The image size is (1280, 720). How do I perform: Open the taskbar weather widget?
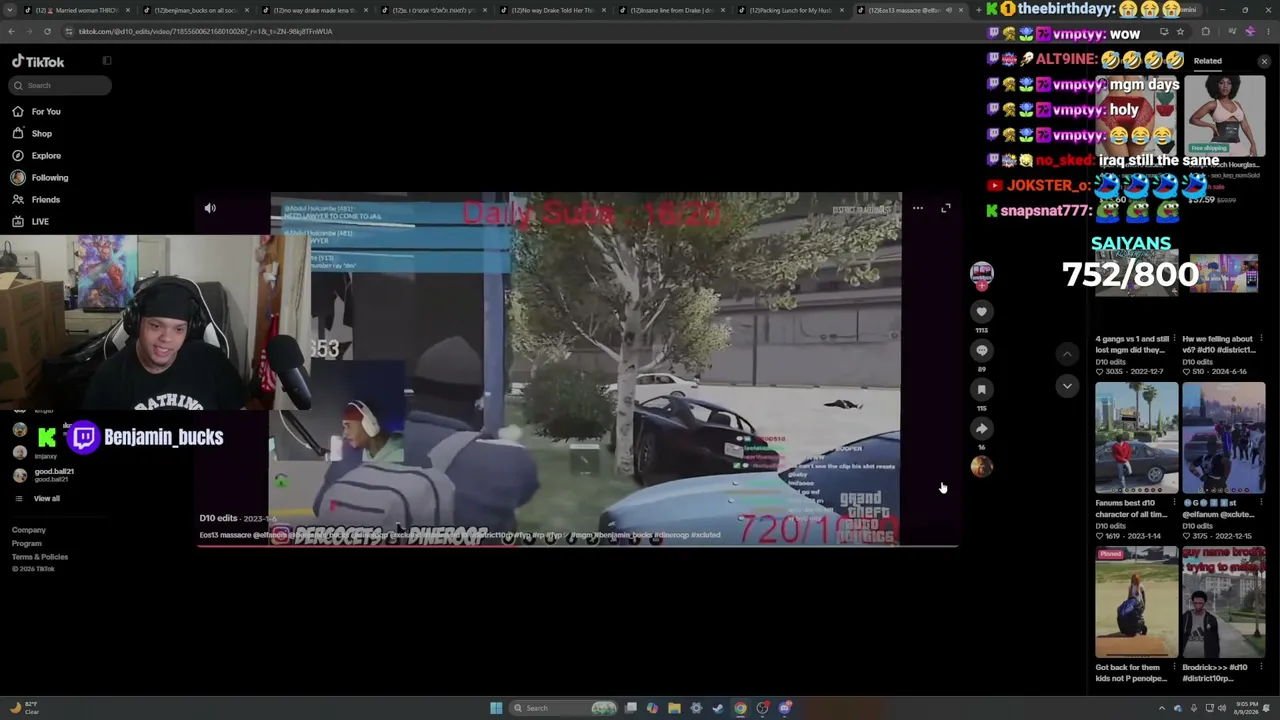click(24, 708)
